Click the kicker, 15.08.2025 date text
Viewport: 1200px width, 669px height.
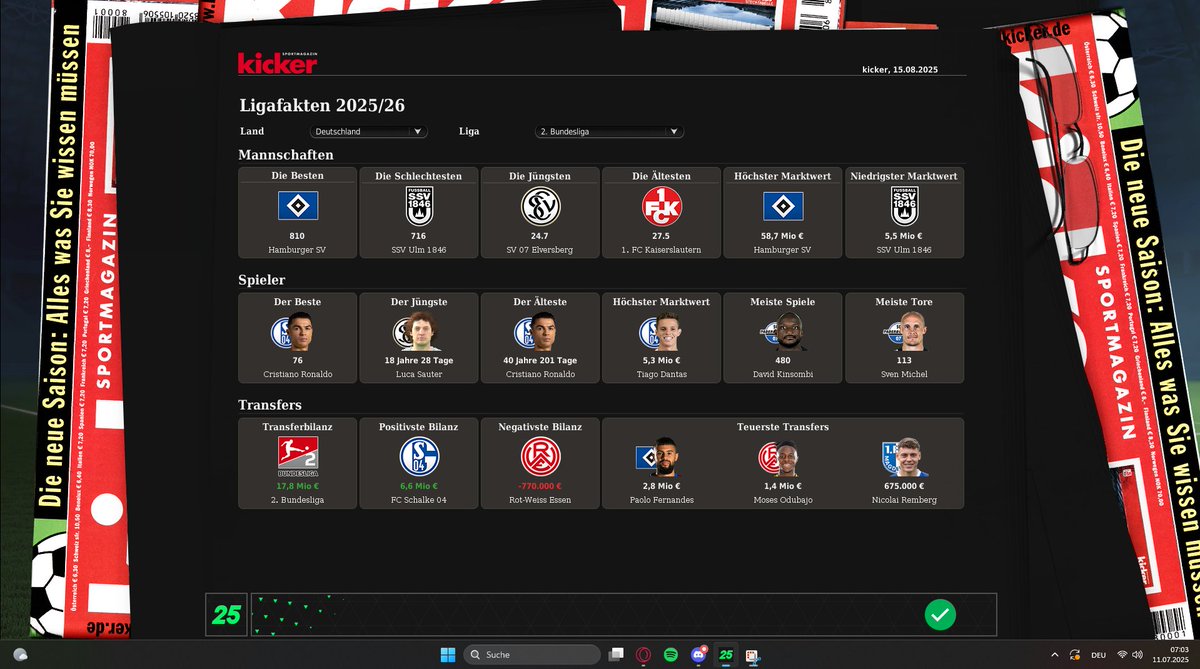coord(900,70)
